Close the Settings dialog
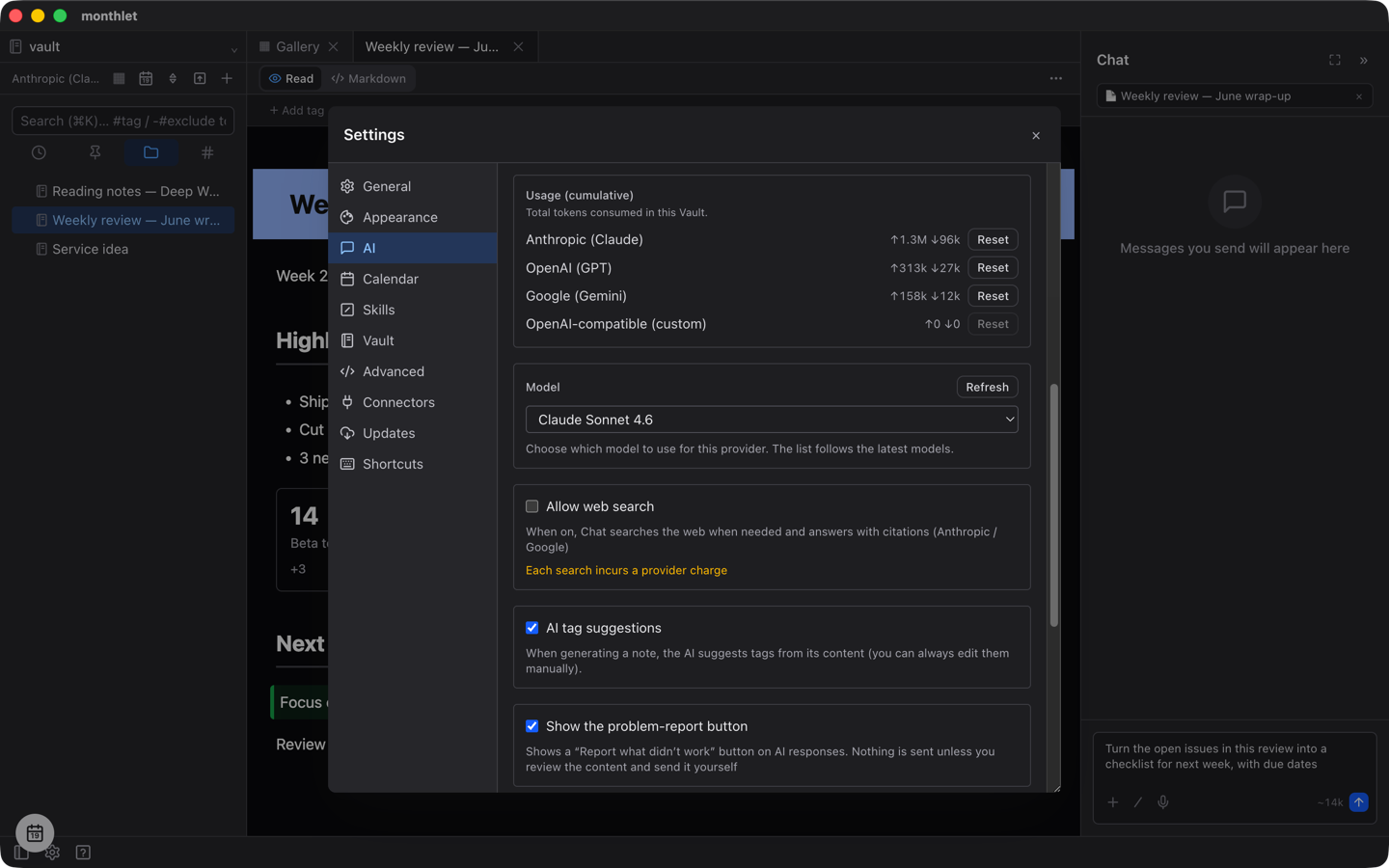Viewport: 1389px width, 868px height. (x=1036, y=136)
